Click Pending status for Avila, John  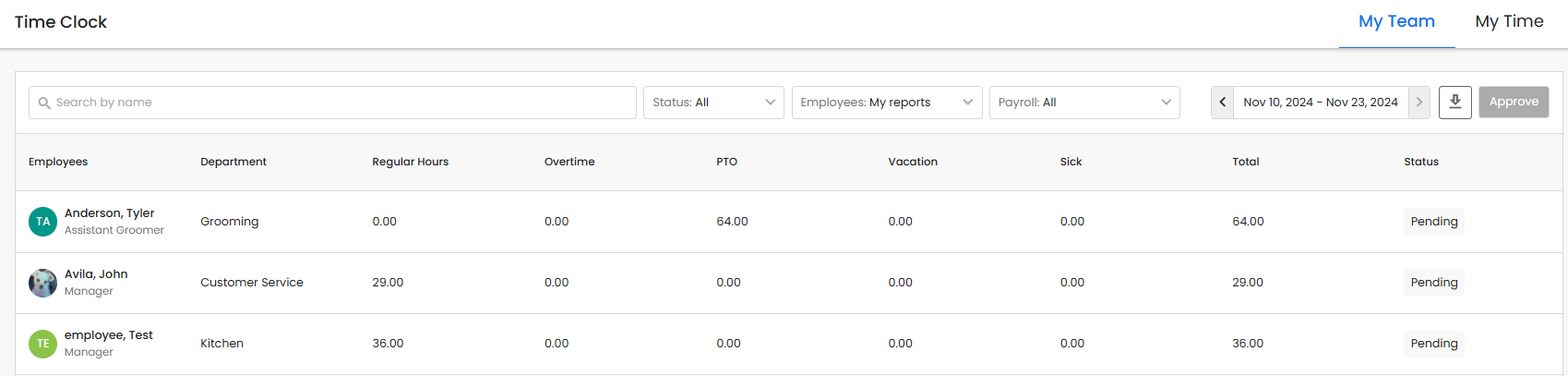click(x=1433, y=283)
